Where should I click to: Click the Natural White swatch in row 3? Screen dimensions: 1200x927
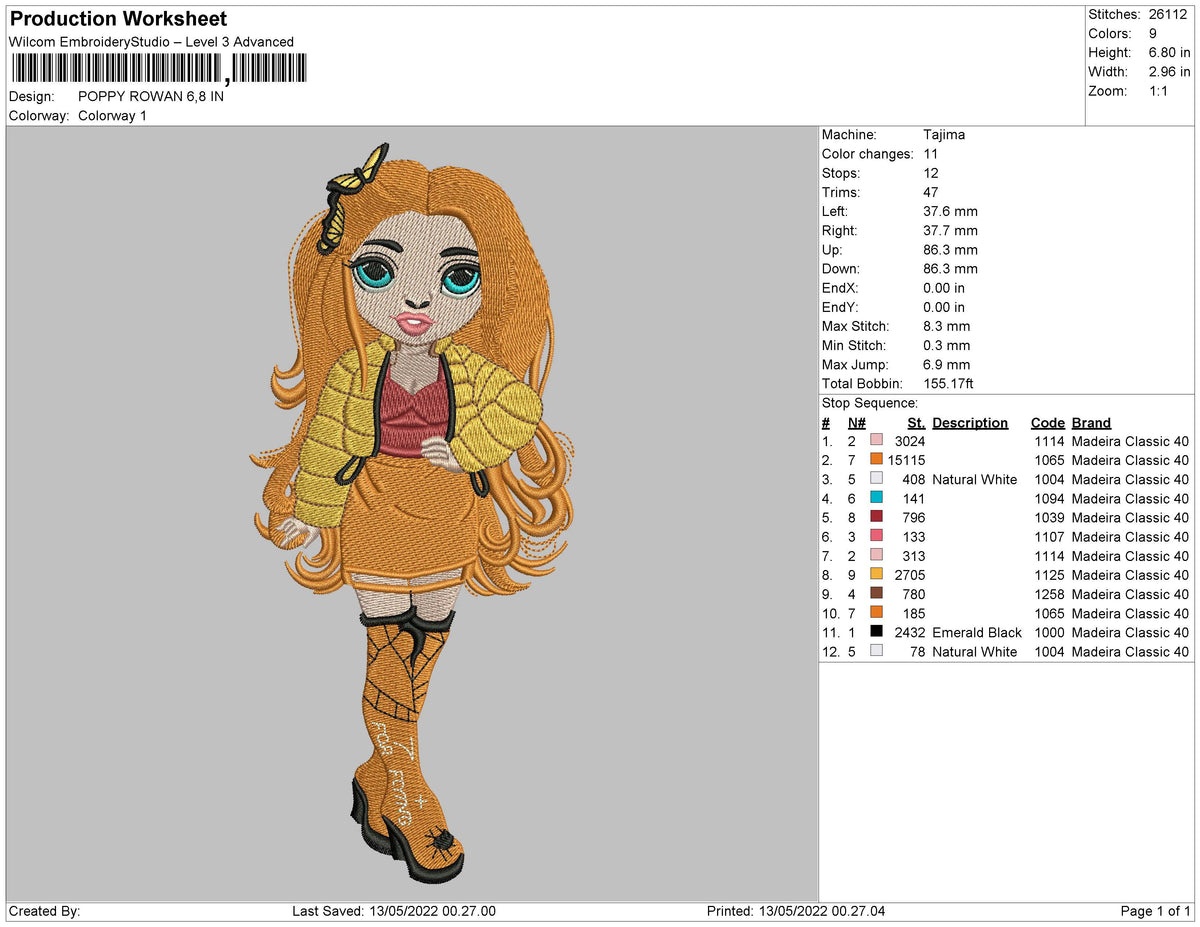(877, 479)
